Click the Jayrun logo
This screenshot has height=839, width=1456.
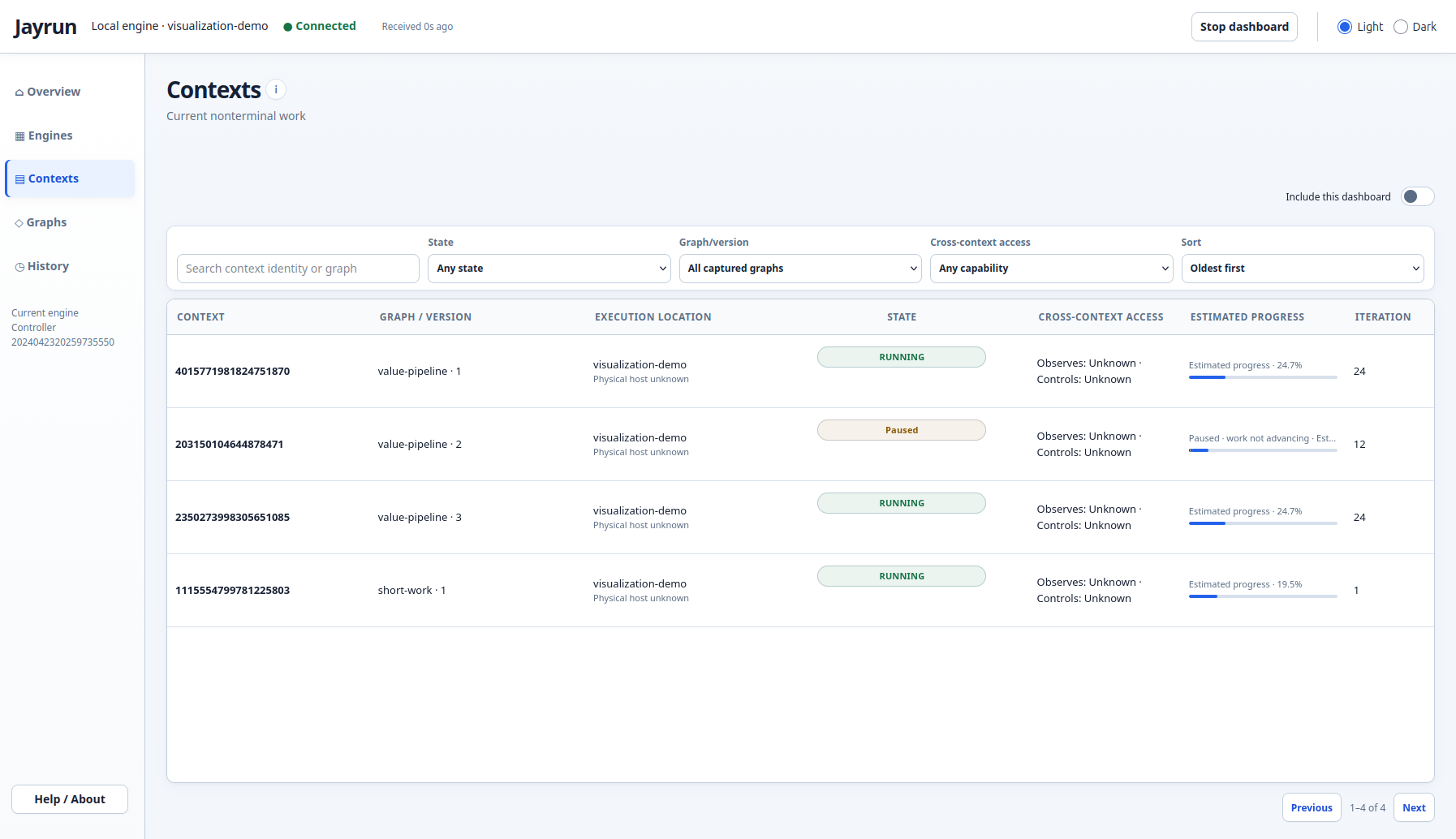(x=45, y=27)
